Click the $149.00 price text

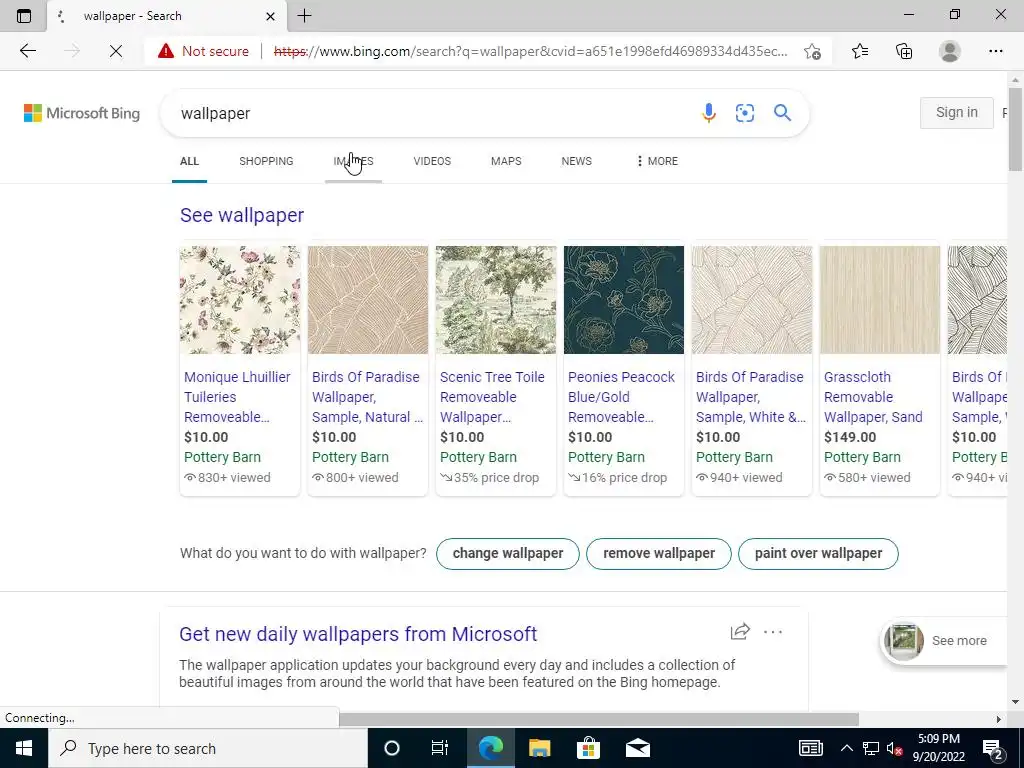coord(850,437)
